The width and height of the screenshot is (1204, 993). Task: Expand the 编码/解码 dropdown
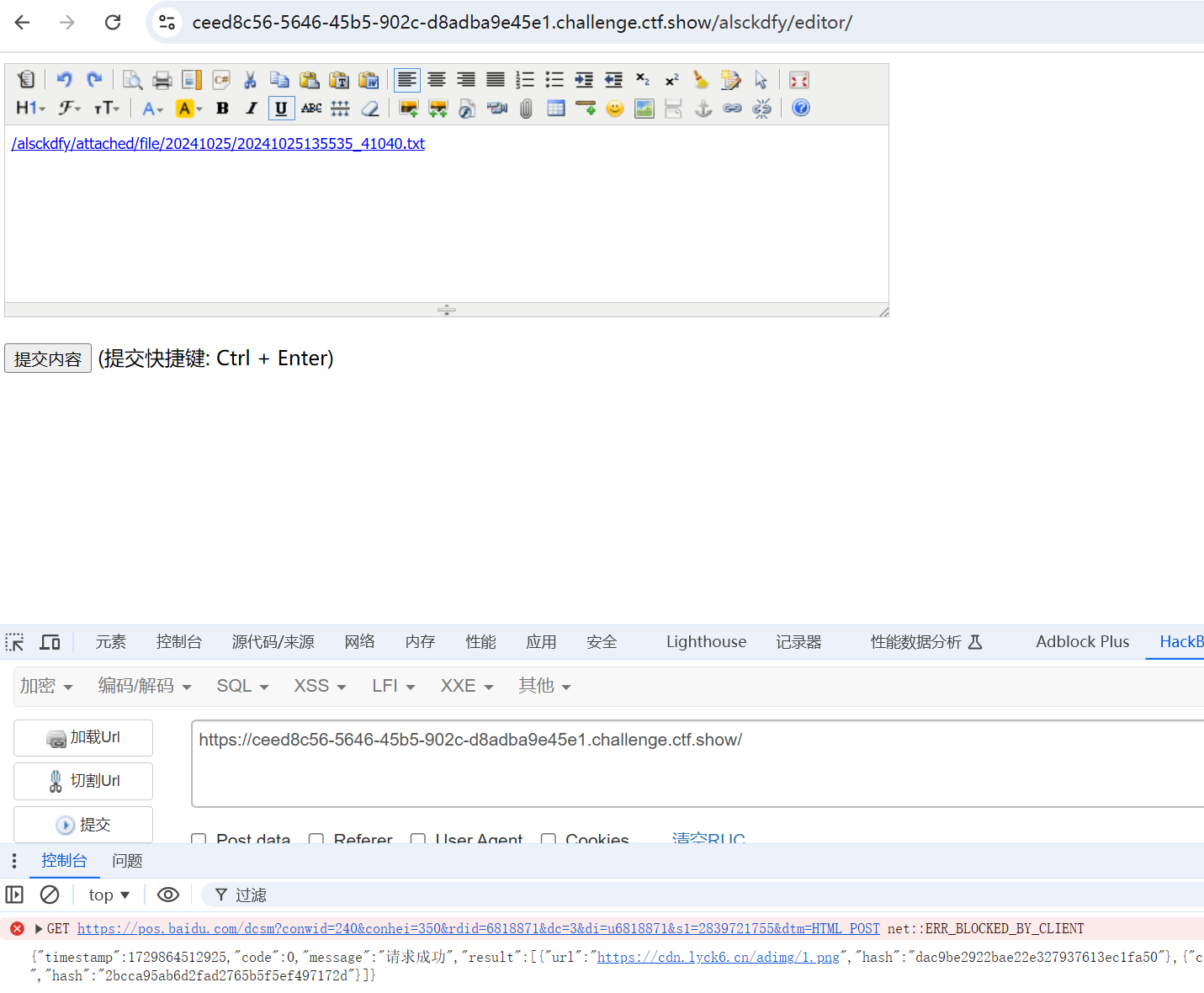(x=145, y=686)
